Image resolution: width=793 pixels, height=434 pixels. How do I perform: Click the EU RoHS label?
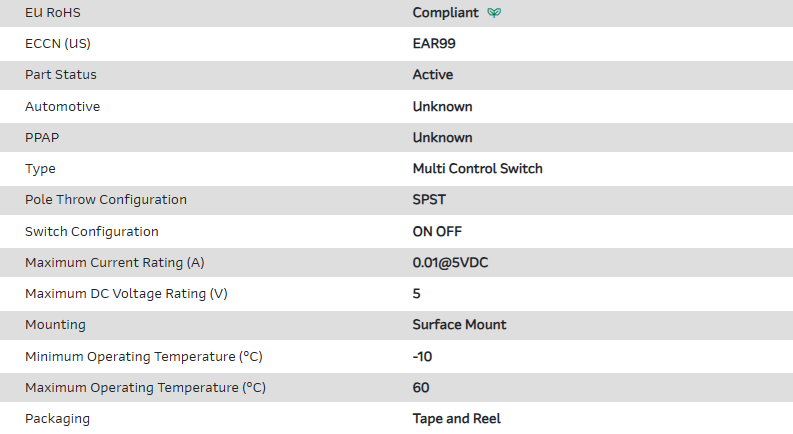click(x=55, y=13)
